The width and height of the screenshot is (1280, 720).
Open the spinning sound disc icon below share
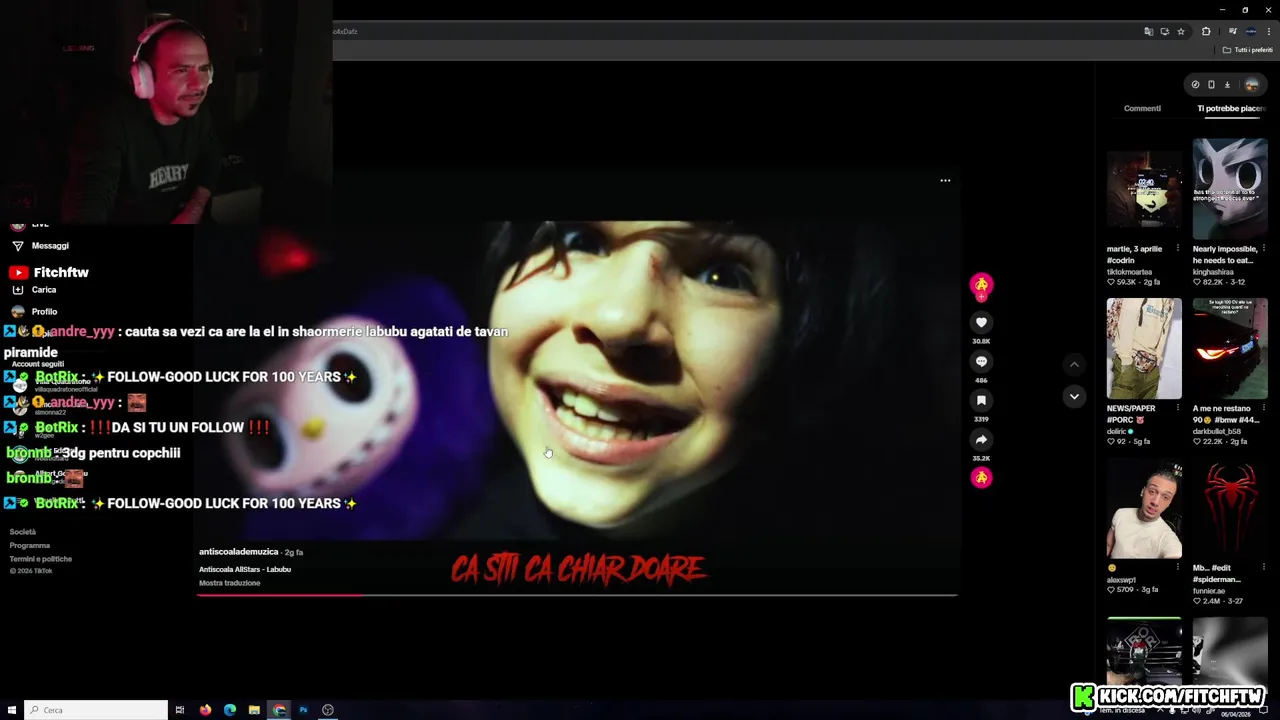coord(981,477)
